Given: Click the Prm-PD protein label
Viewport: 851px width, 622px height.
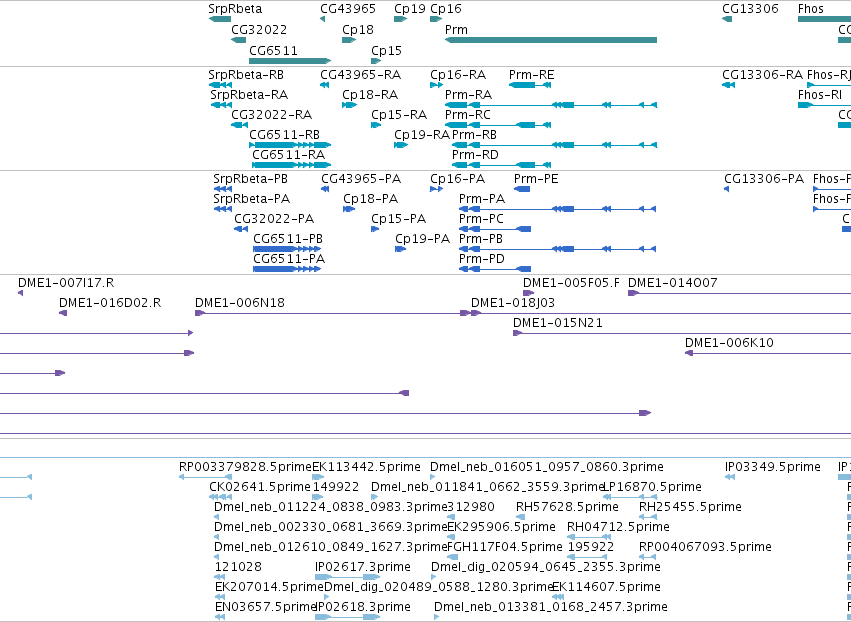Looking at the screenshot, I should (x=481, y=259).
